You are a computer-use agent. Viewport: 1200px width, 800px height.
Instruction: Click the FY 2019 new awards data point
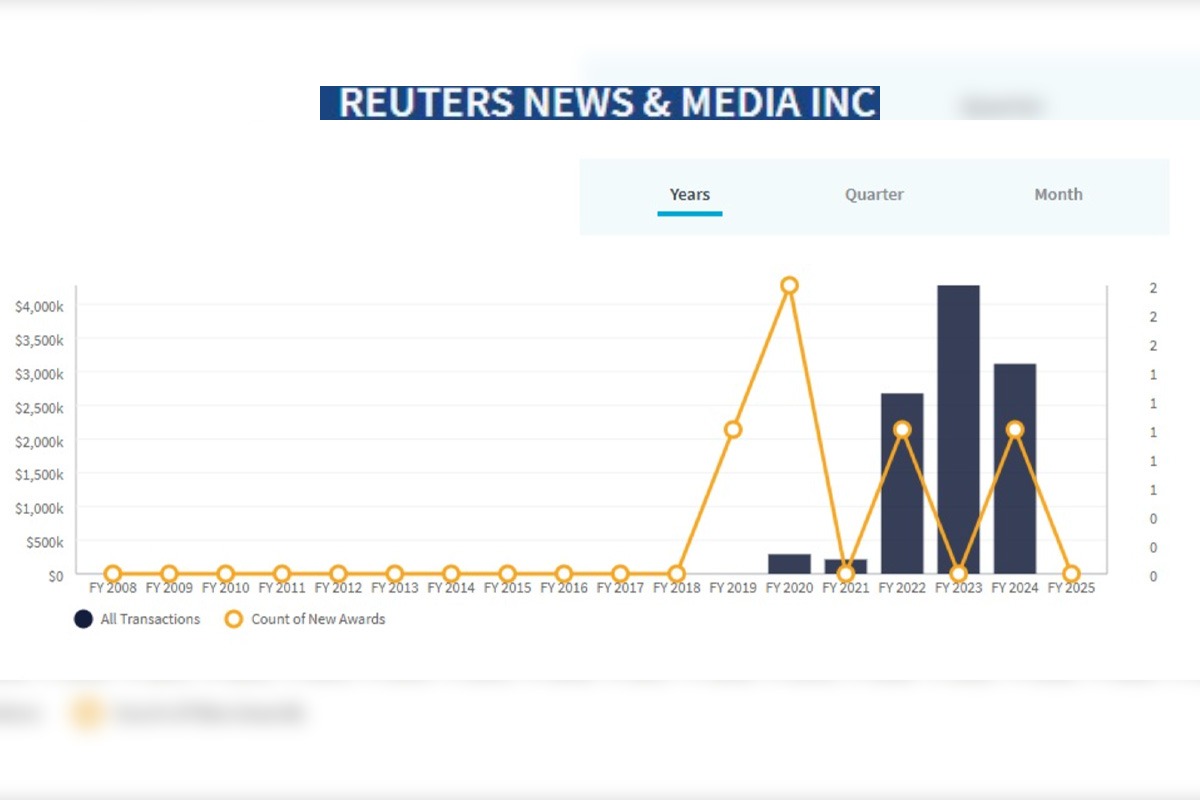pos(733,430)
